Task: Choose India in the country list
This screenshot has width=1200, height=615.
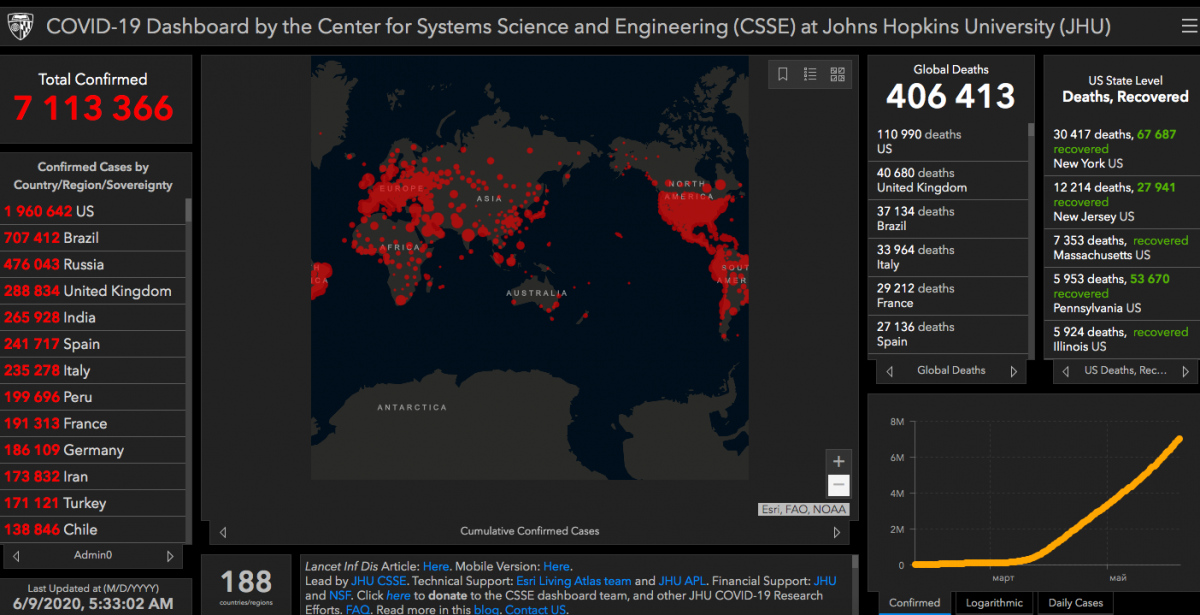Action: [x=93, y=317]
